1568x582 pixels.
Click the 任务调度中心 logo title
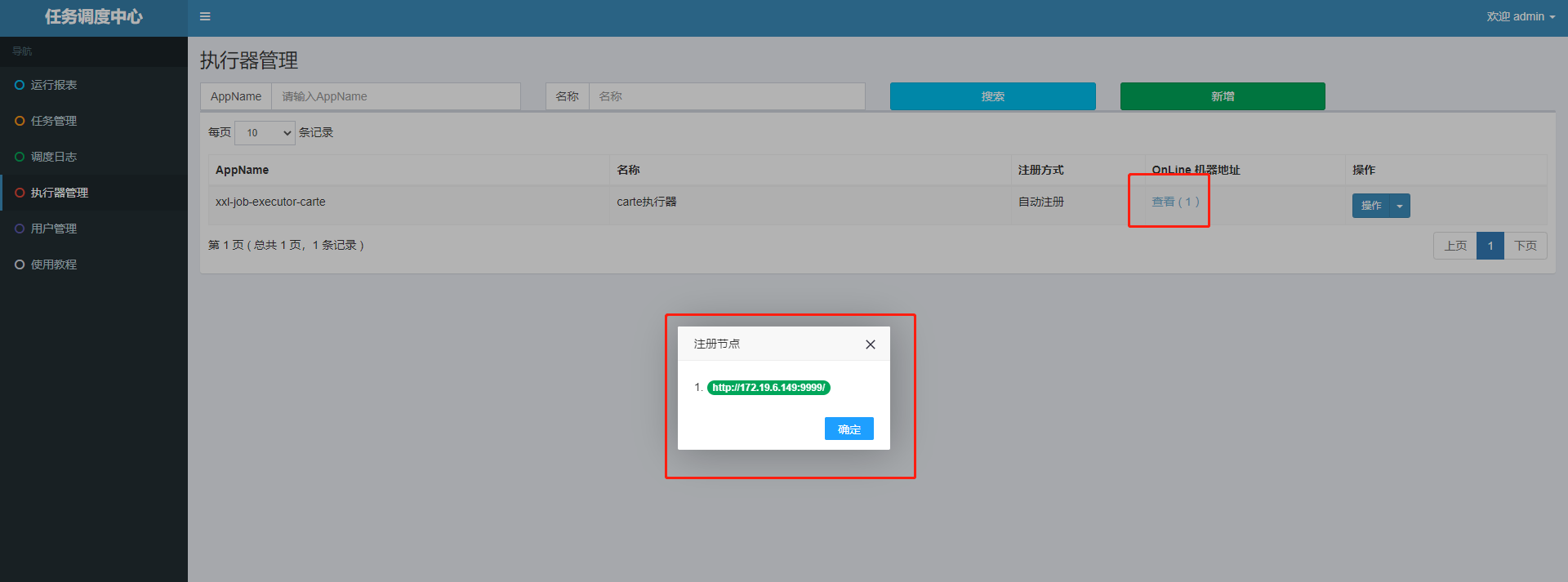point(94,16)
